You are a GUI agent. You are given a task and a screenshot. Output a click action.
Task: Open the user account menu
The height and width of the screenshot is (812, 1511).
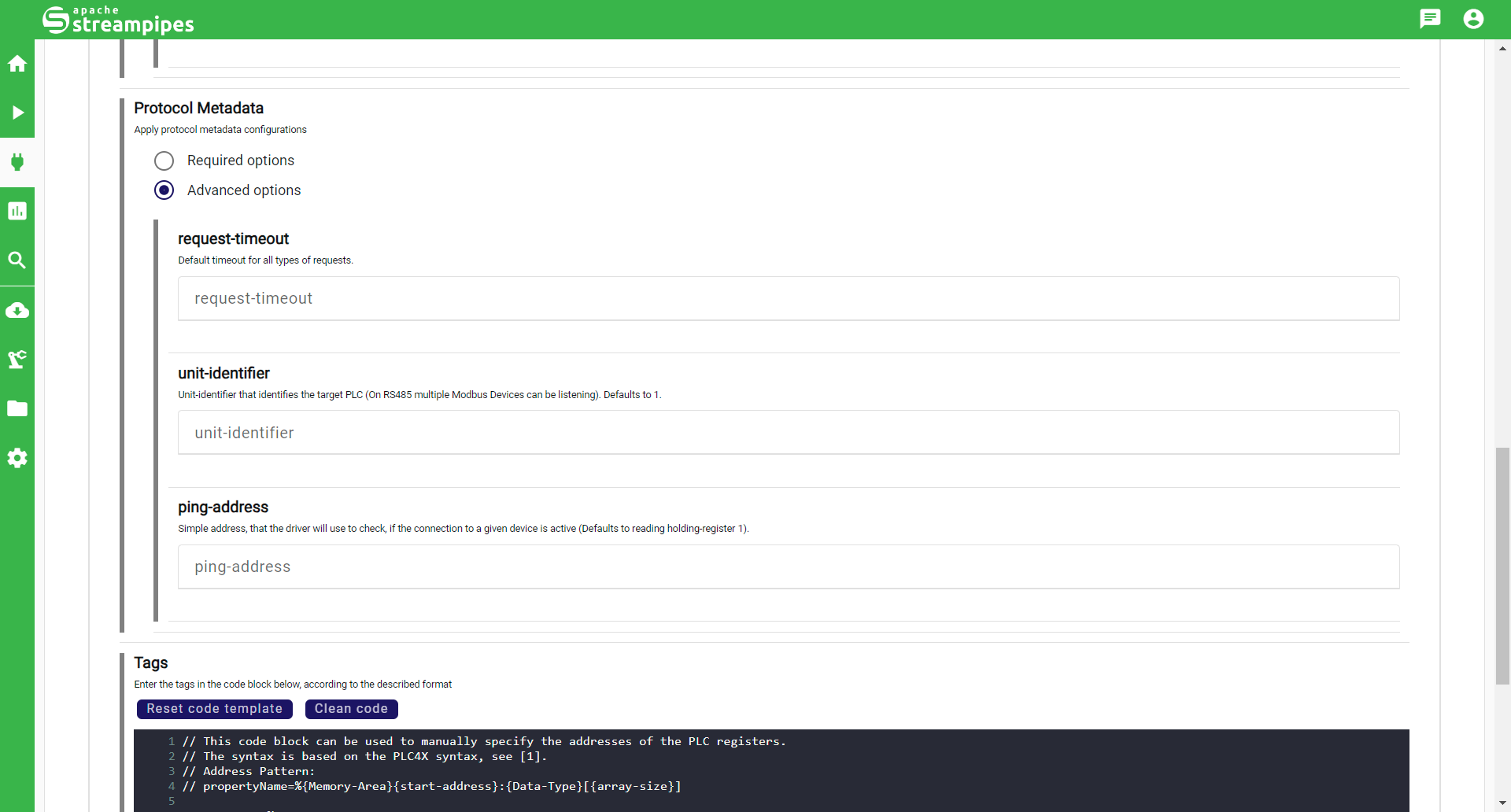(1473, 19)
